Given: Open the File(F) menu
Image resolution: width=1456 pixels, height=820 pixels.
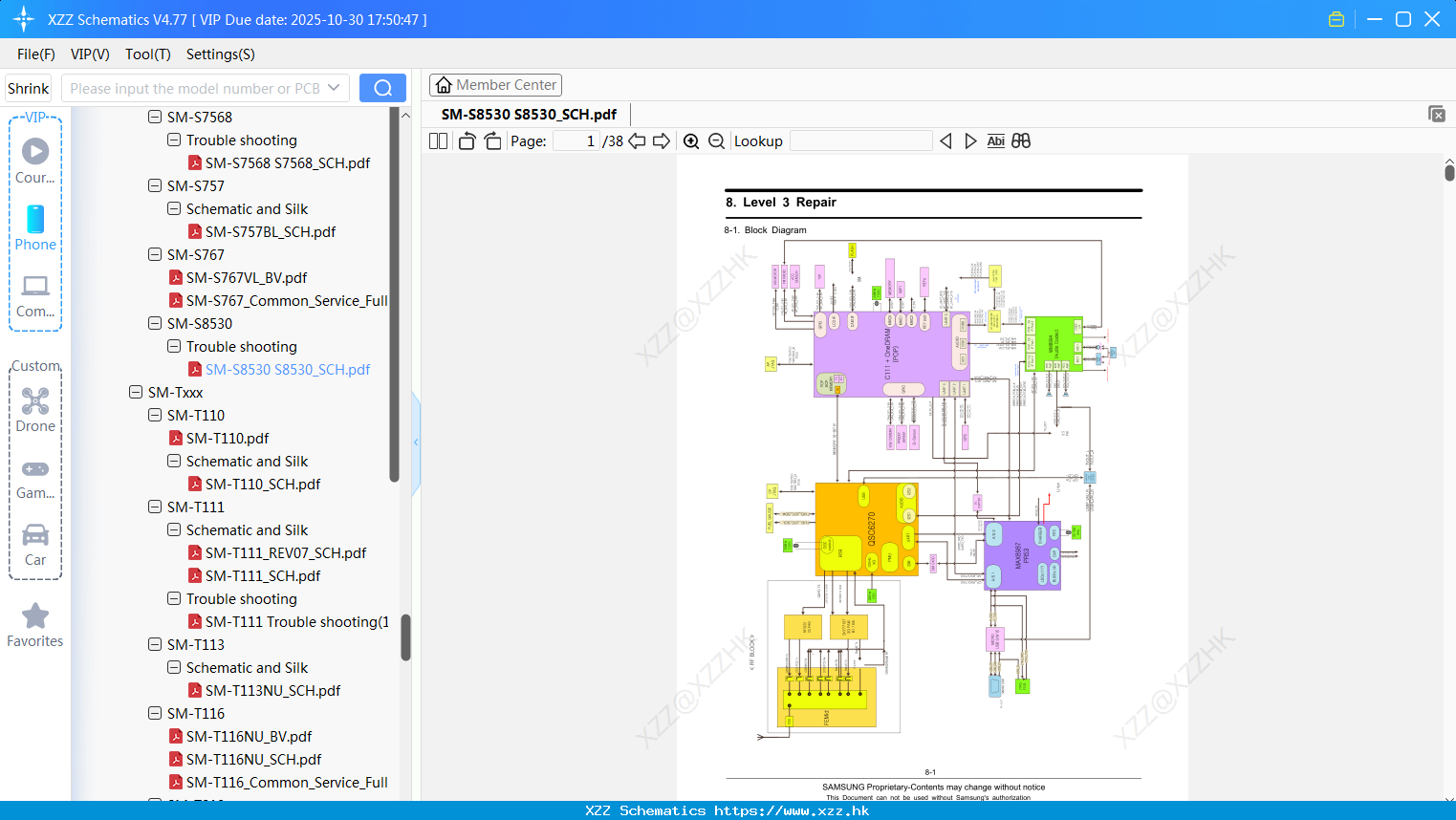Looking at the screenshot, I should coord(36,54).
